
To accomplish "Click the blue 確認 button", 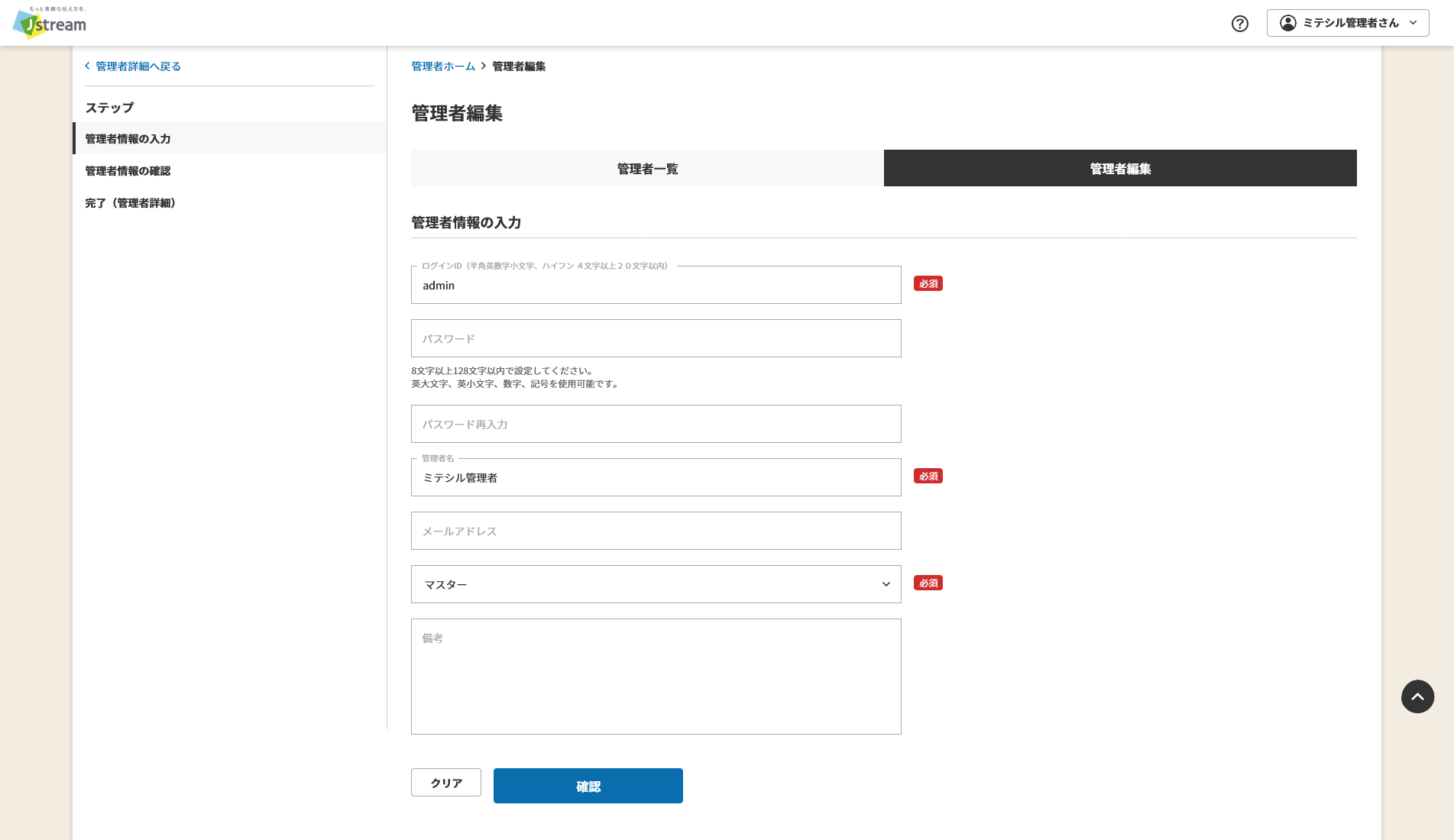I will click(x=588, y=786).
